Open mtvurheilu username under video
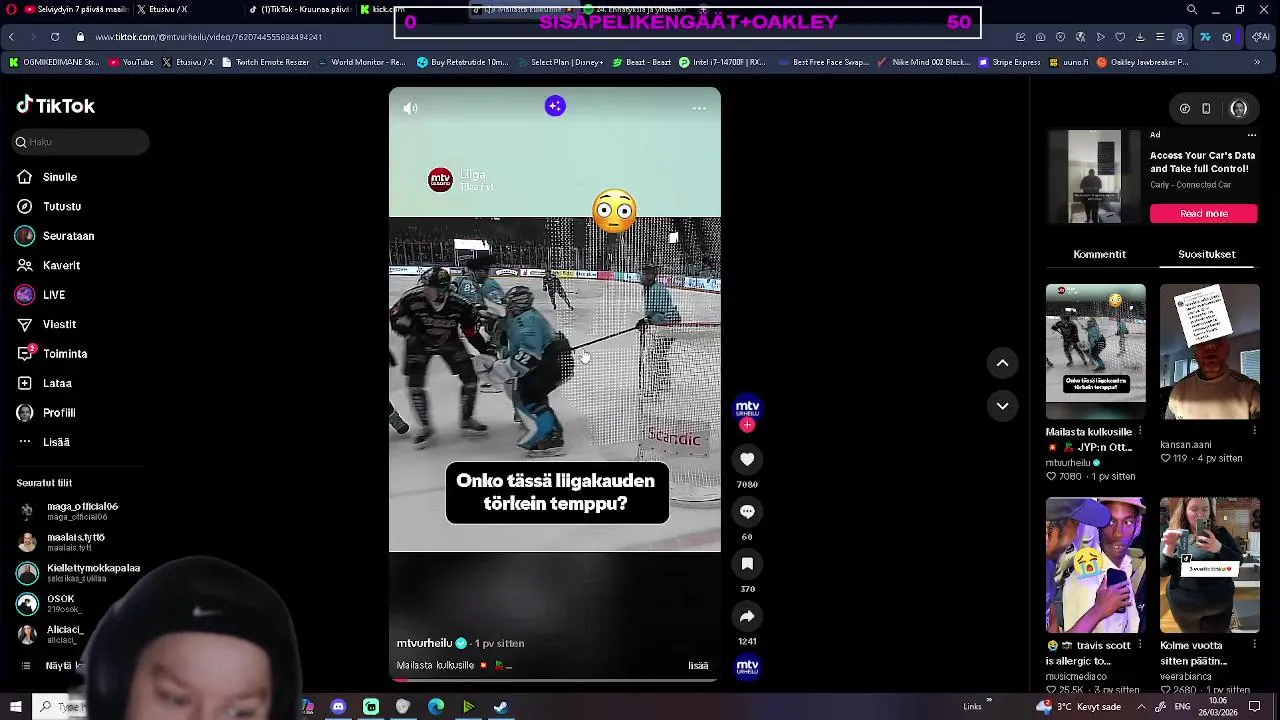1280x720 pixels. point(424,643)
